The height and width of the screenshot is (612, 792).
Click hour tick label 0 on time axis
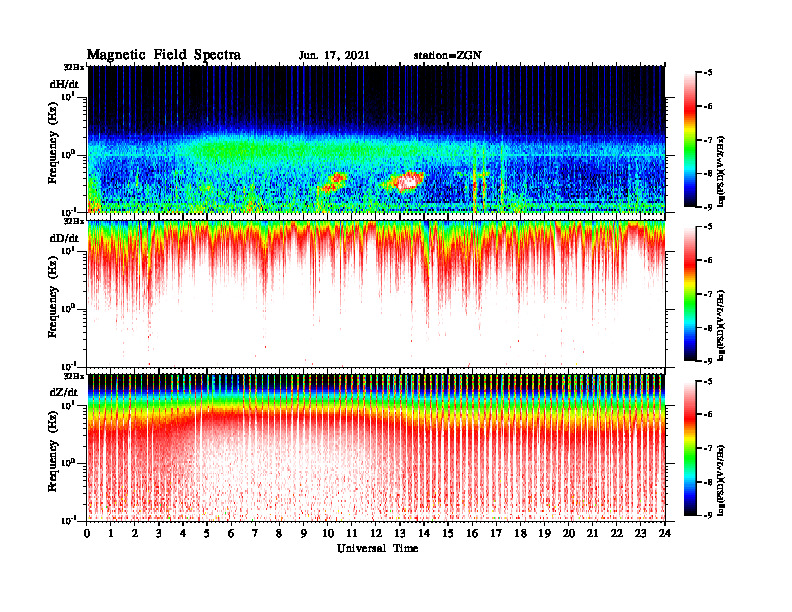click(87, 534)
